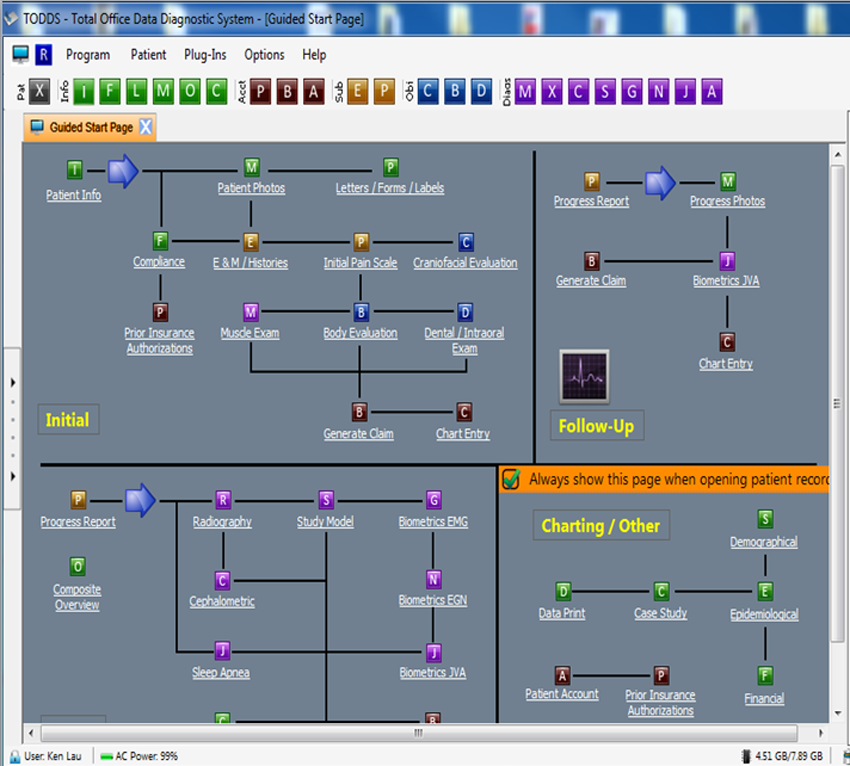Click the blue B icon above Body Evaluation

361,312
